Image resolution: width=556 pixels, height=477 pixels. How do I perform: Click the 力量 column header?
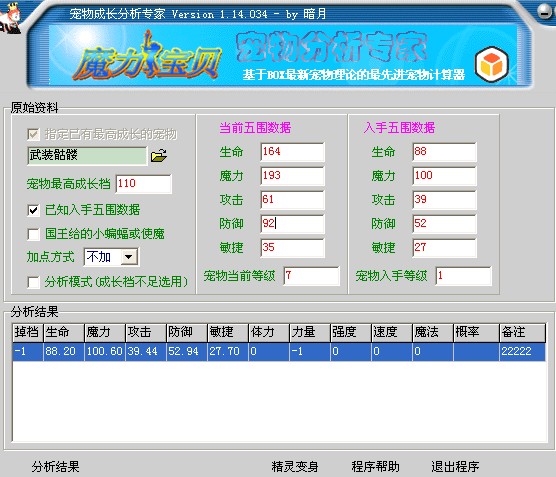click(x=310, y=333)
